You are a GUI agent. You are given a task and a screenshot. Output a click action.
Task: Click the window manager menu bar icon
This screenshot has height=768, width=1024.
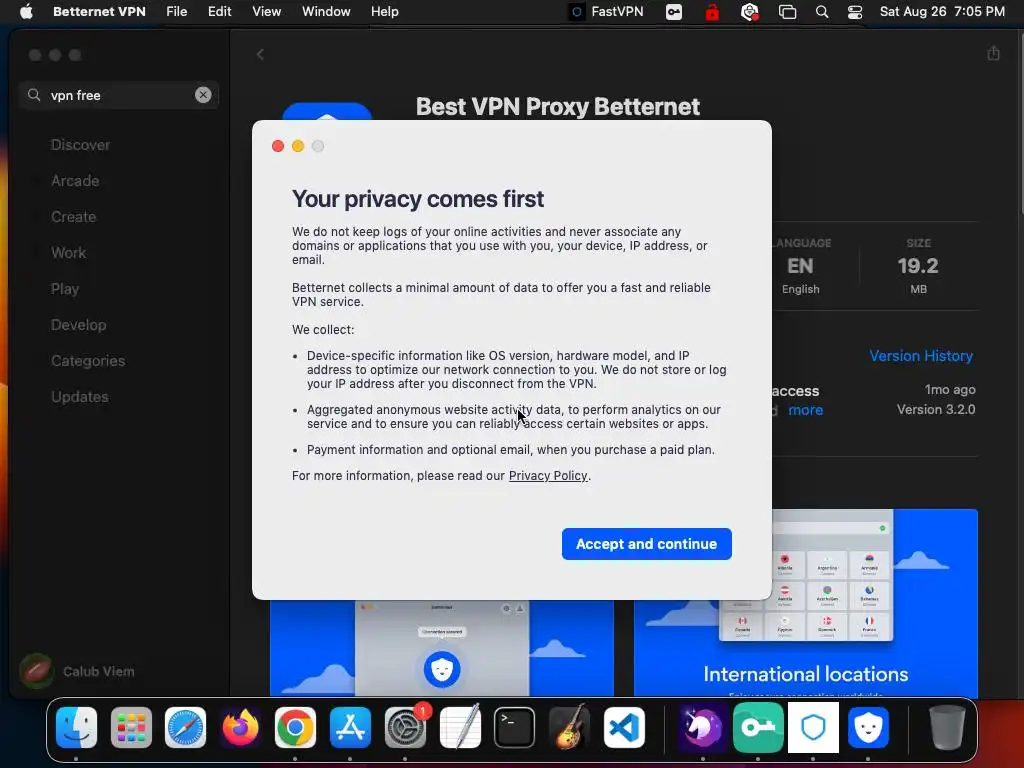[788, 12]
